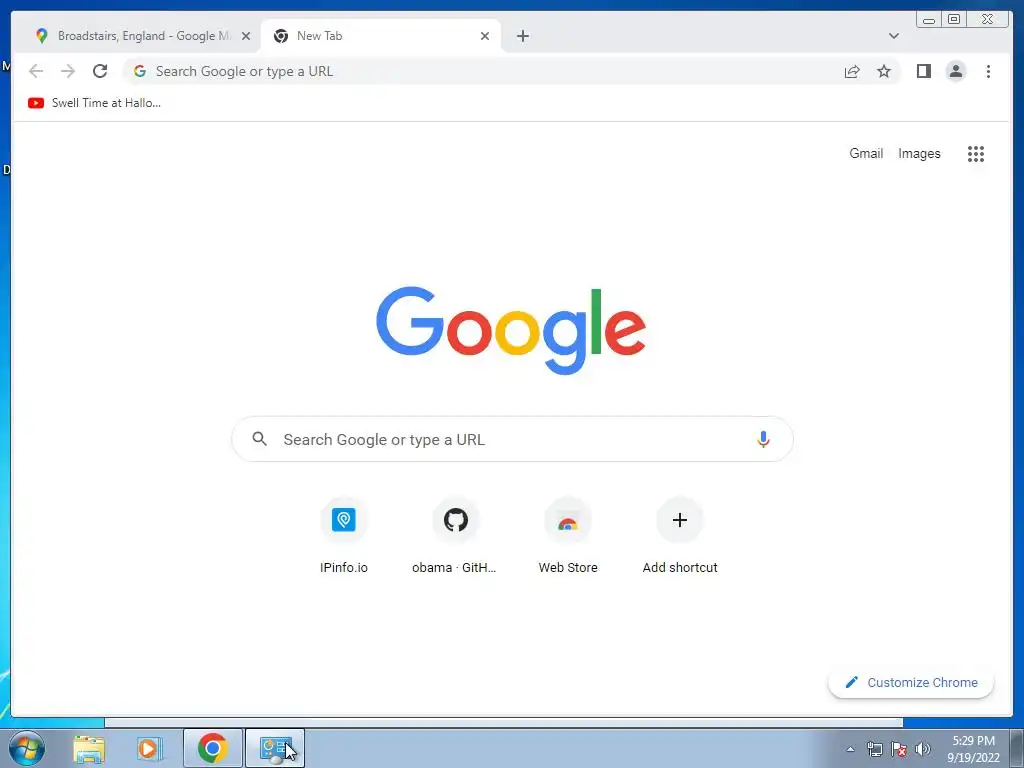Open the Web Store shortcut

tap(568, 536)
